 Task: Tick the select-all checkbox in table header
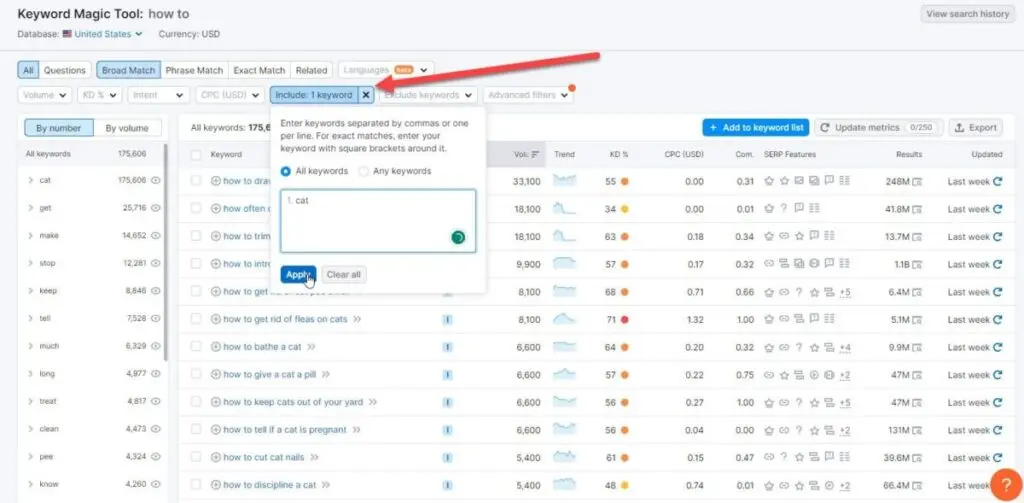[x=196, y=155]
